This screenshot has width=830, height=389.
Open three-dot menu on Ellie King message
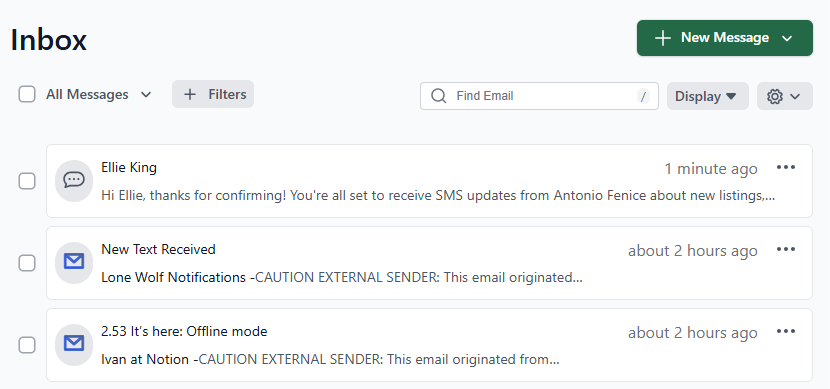(786, 168)
